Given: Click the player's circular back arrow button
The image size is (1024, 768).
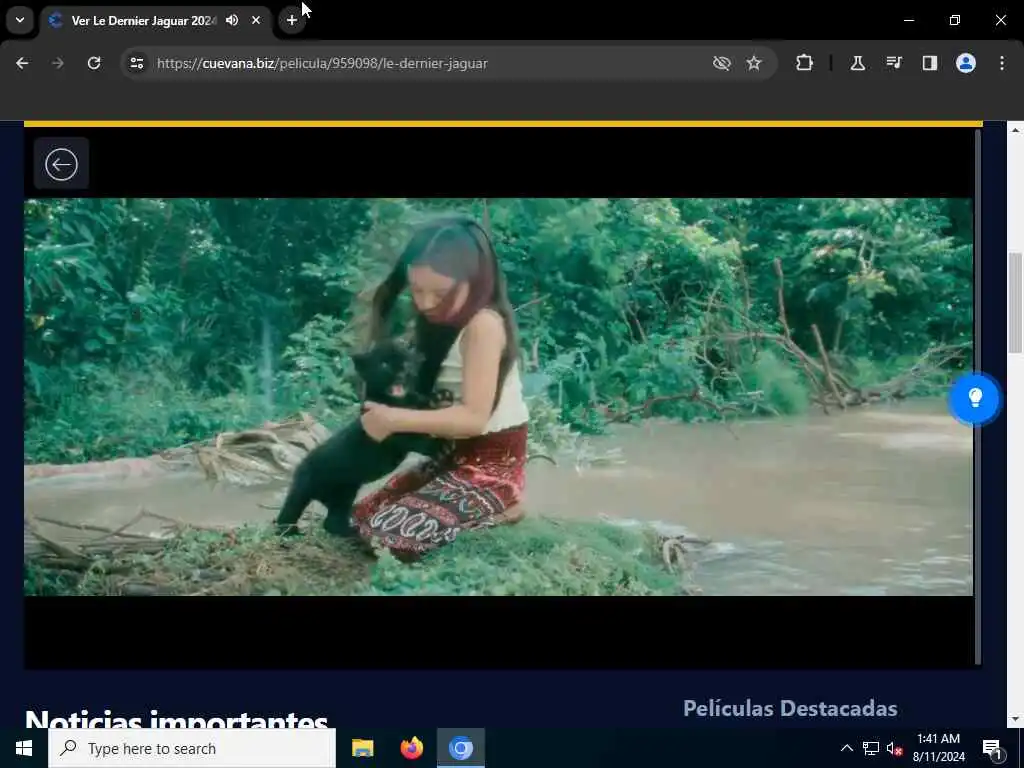Looking at the screenshot, I should pos(61,164).
